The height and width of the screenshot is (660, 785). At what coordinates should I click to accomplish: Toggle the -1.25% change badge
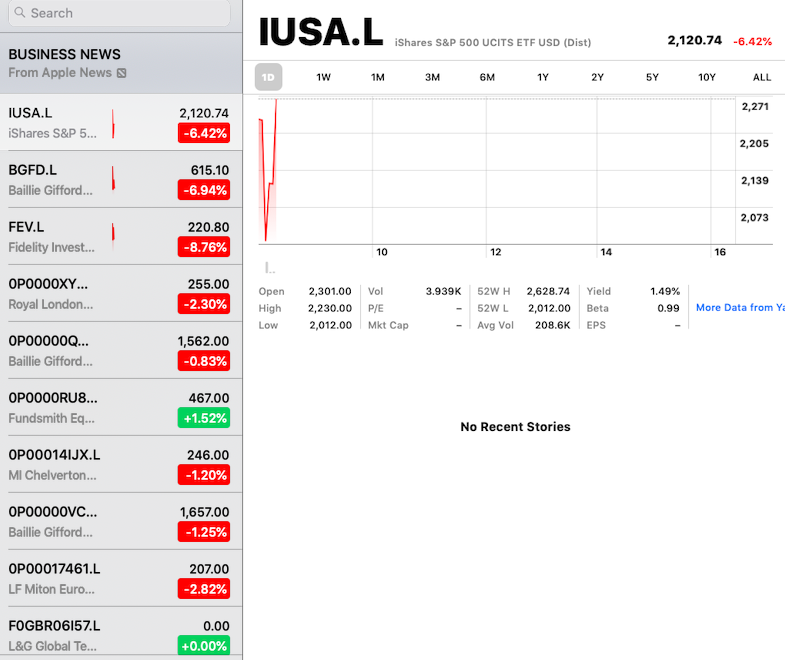point(204,533)
